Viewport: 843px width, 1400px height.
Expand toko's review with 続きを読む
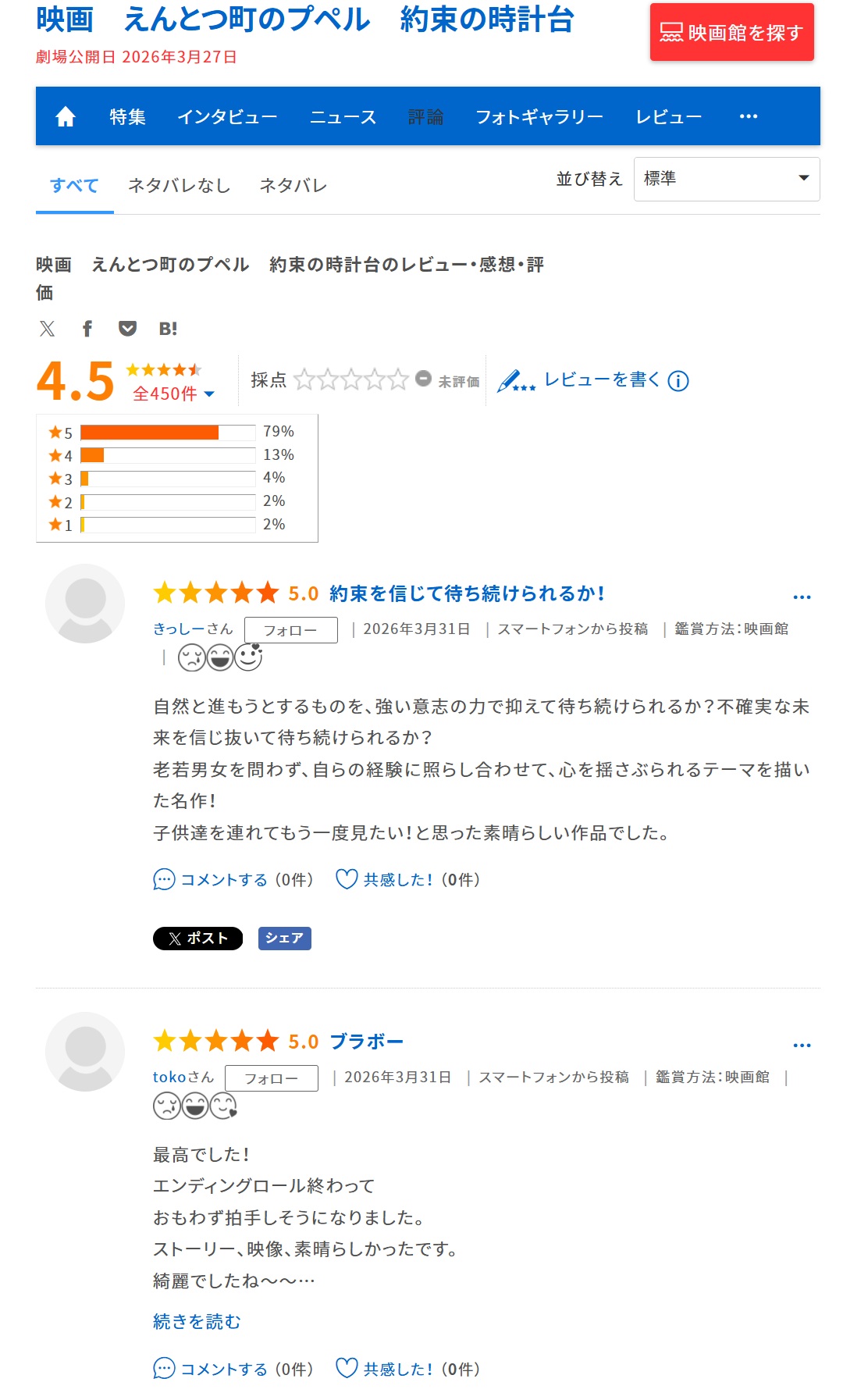[x=197, y=1321]
